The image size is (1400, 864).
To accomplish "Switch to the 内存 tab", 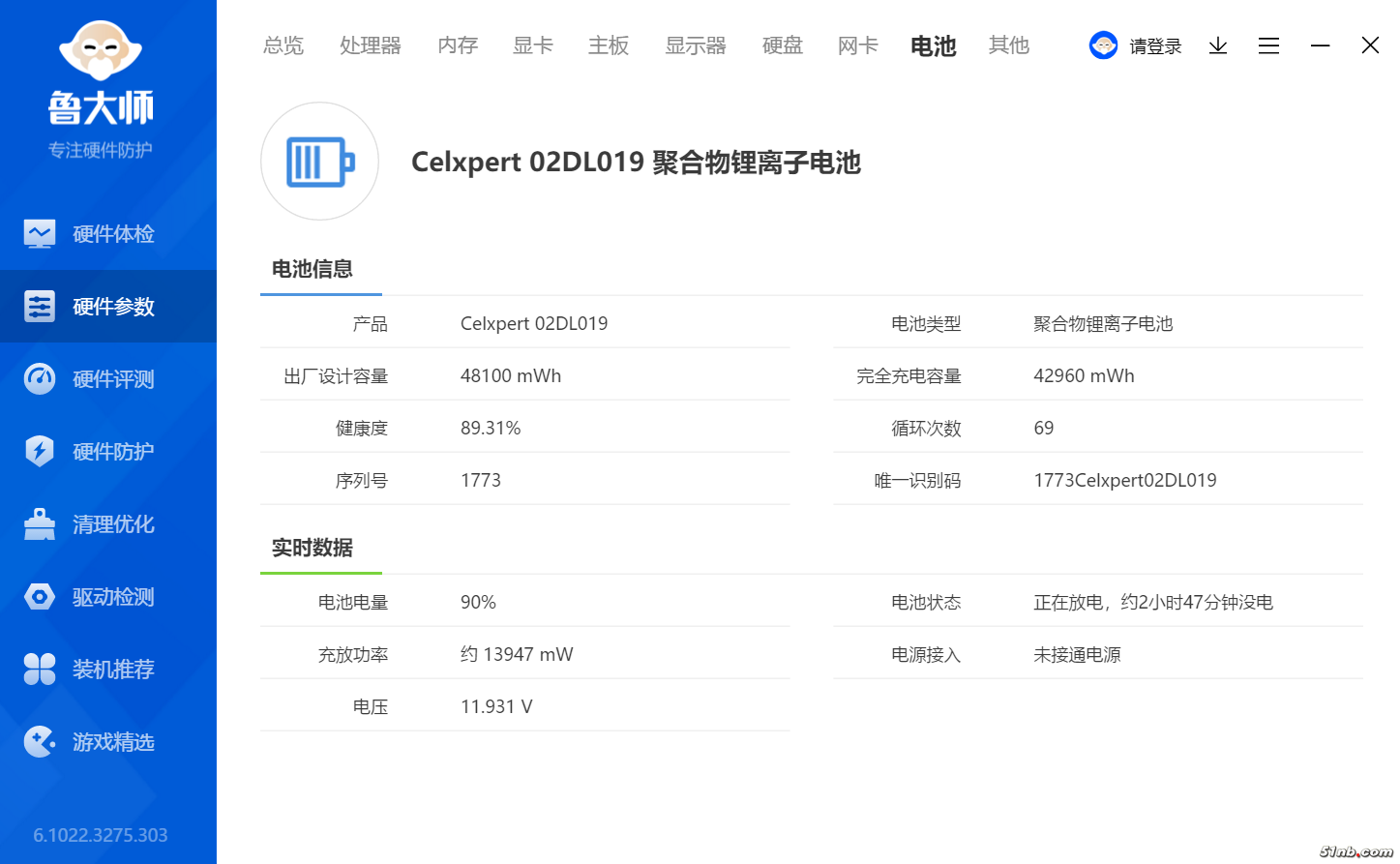I will [x=458, y=45].
